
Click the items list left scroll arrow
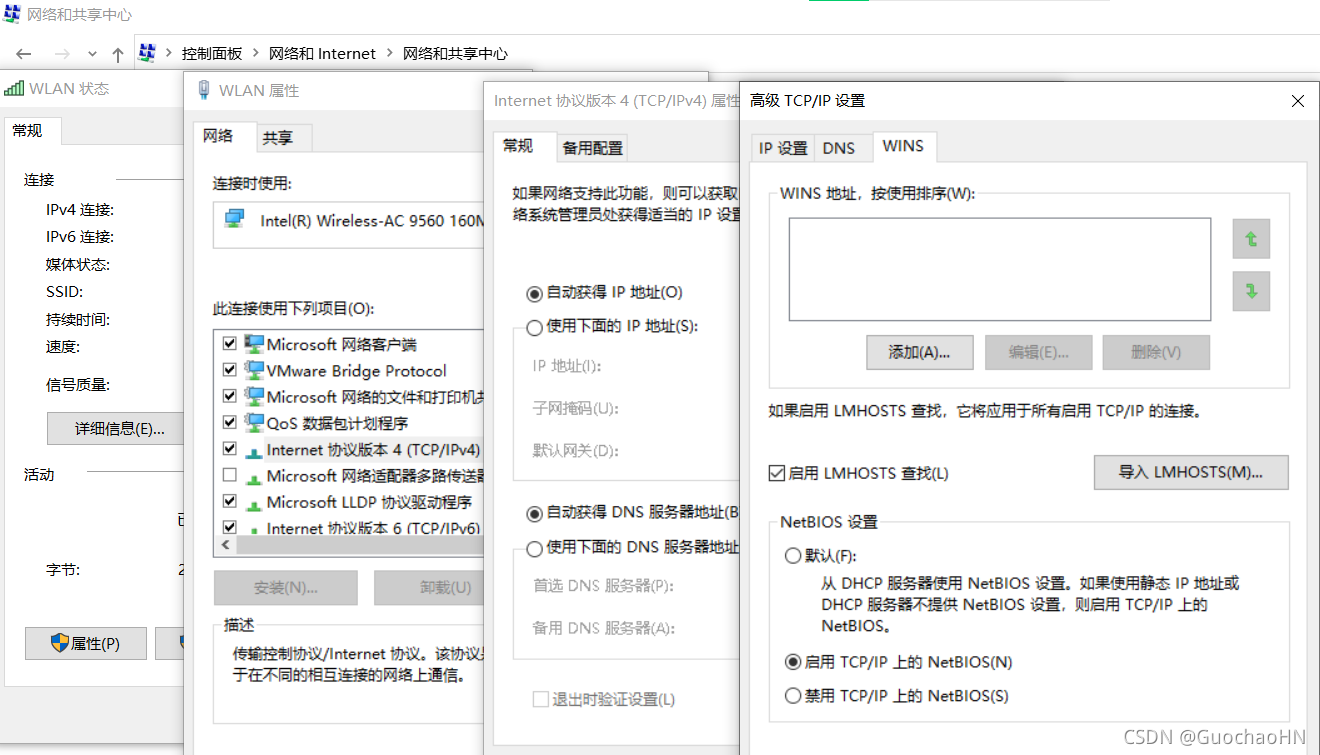tap(225, 545)
